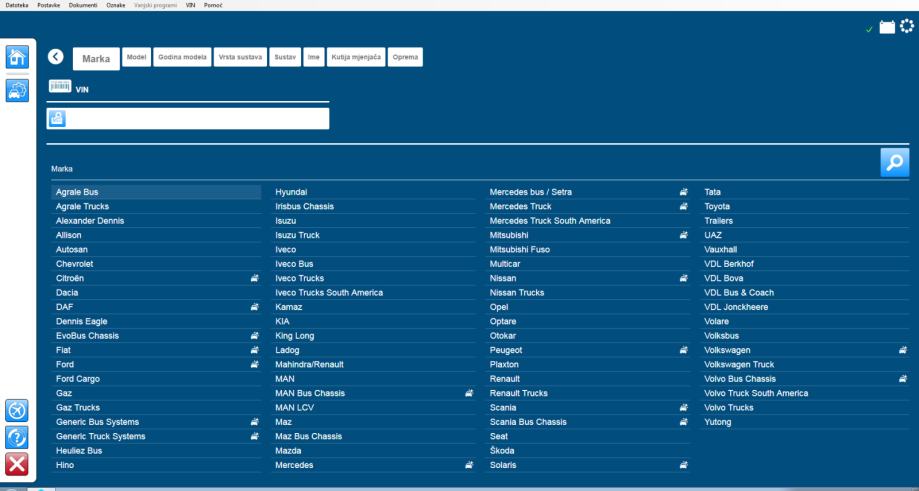Open the Dokumenti menu

83,5
